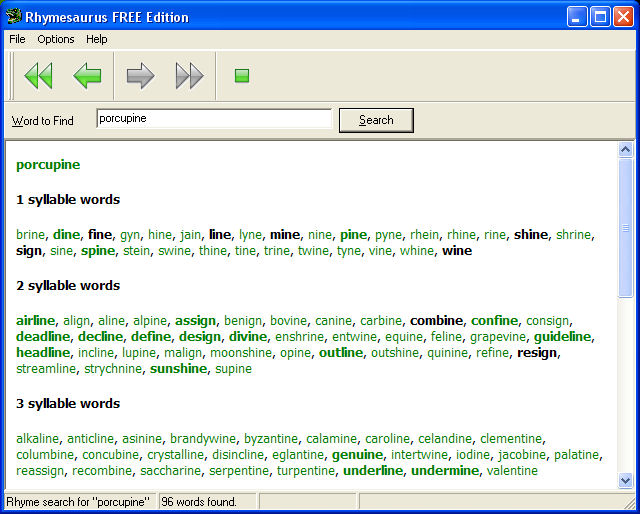The width and height of the screenshot is (640, 514).
Task: Close the Rhymesaurus window
Action: (x=624, y=17)
